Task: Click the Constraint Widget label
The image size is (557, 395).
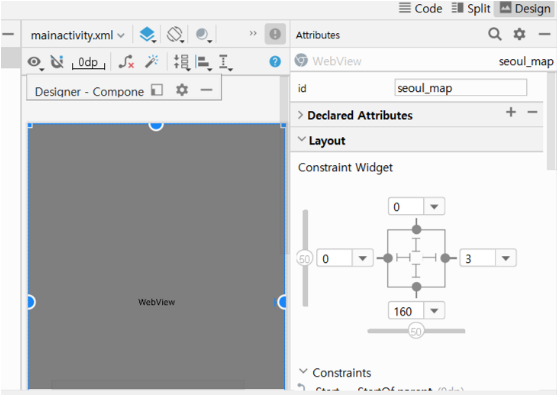Action: point(345,167)
